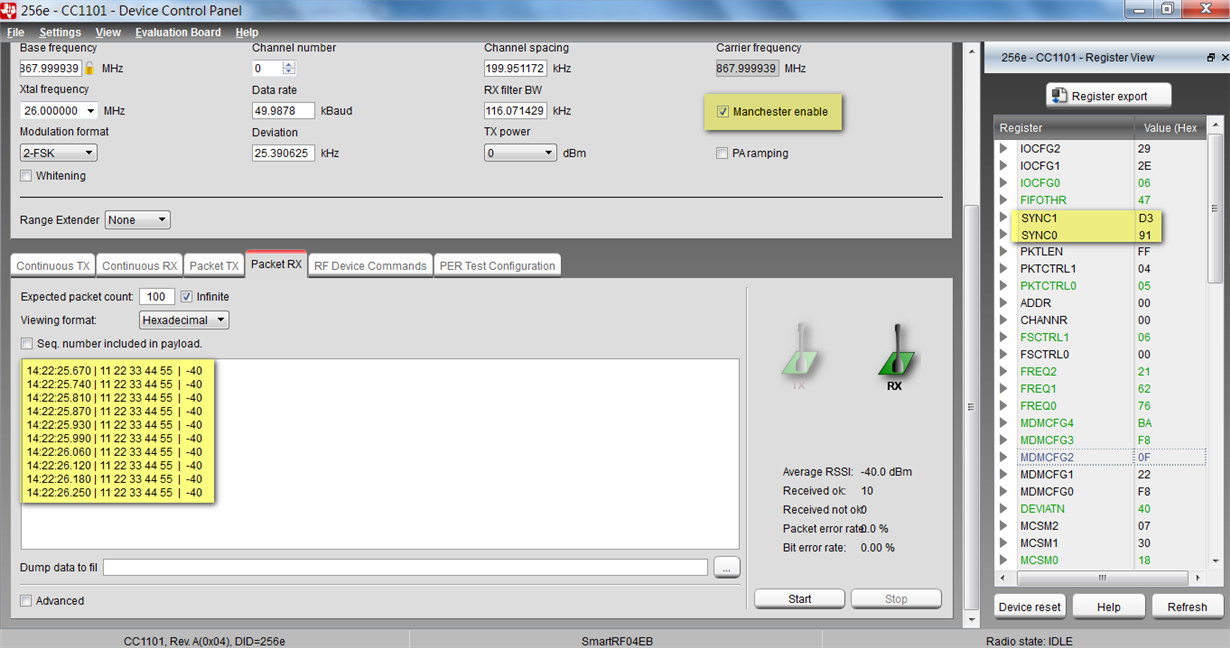Image resolution: width=1230 pixels, height=648 pixels.
Task: Enable the Advanced checkbox
Action: (x=26, y=601)
